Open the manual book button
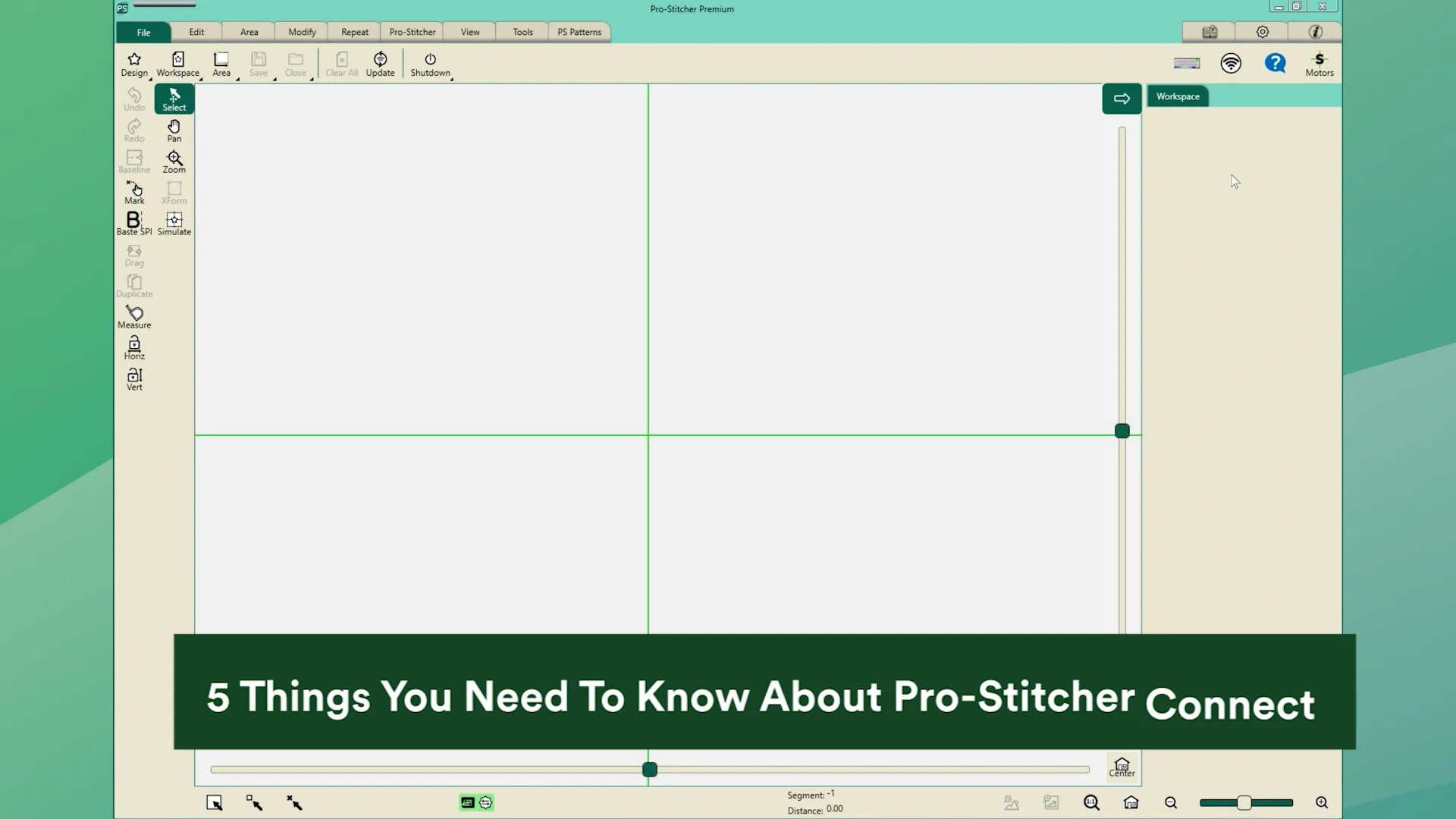The width and height of the screenshot is (1456, 819). 1210,32
